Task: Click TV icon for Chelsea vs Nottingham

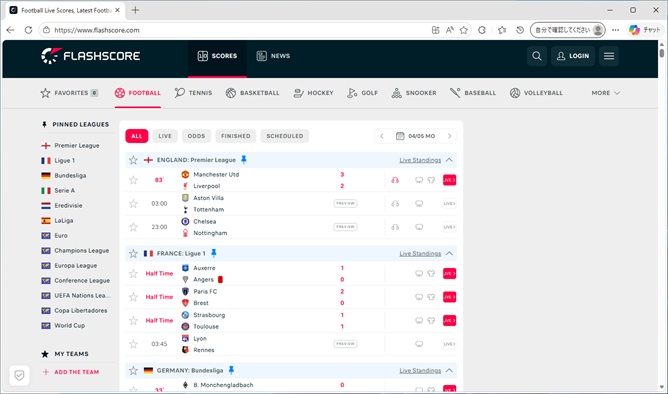Action: pyautogui.click(x=419, y=227)
